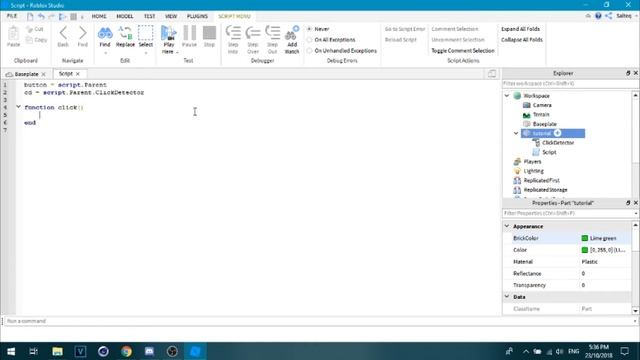
Task: Close the Script editor tab
Action: coord(78,74)
